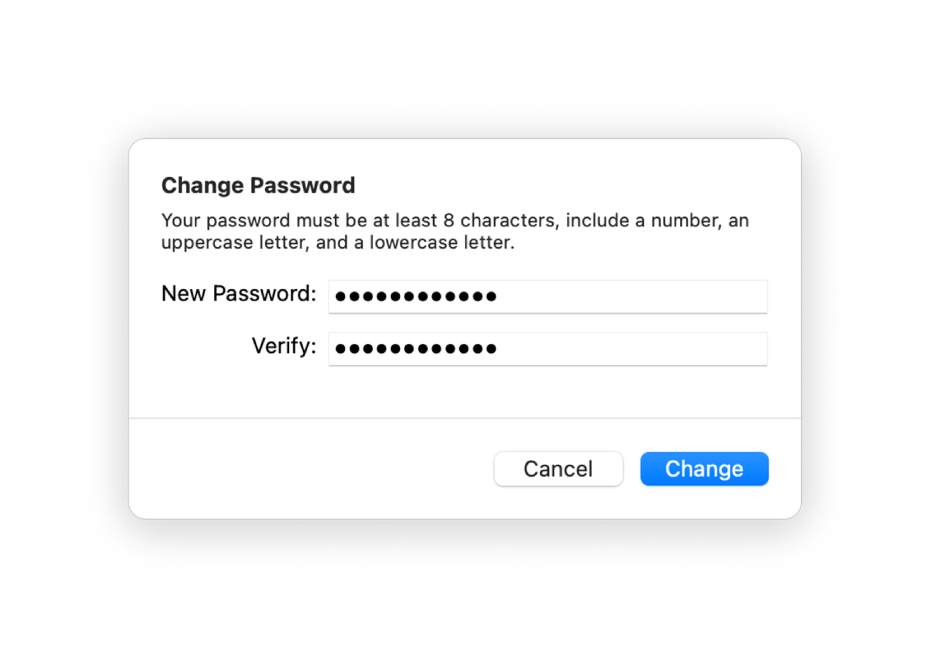Confirm with the blue Change button

coord(704,469)
